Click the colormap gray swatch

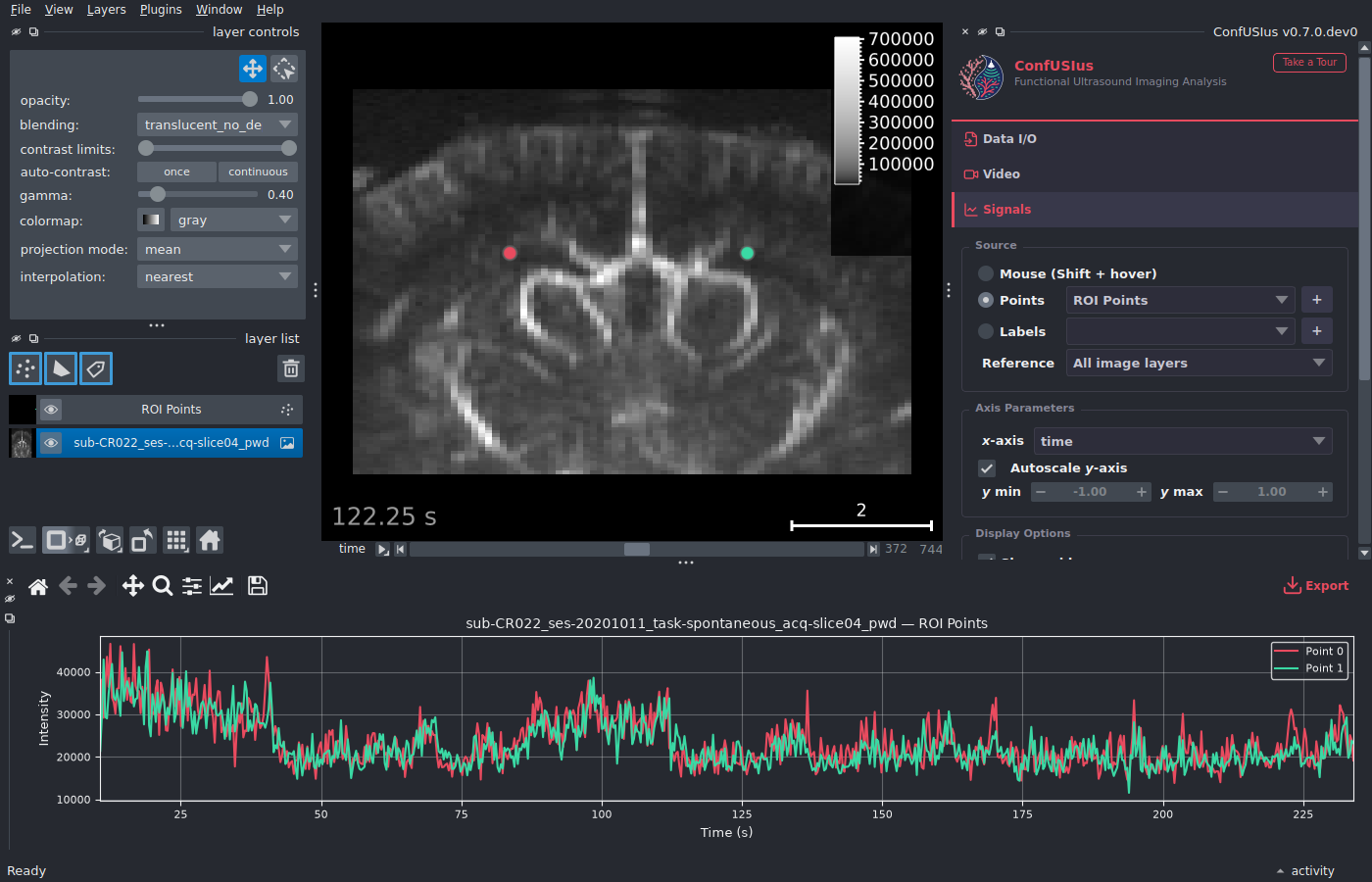point(151,220)
